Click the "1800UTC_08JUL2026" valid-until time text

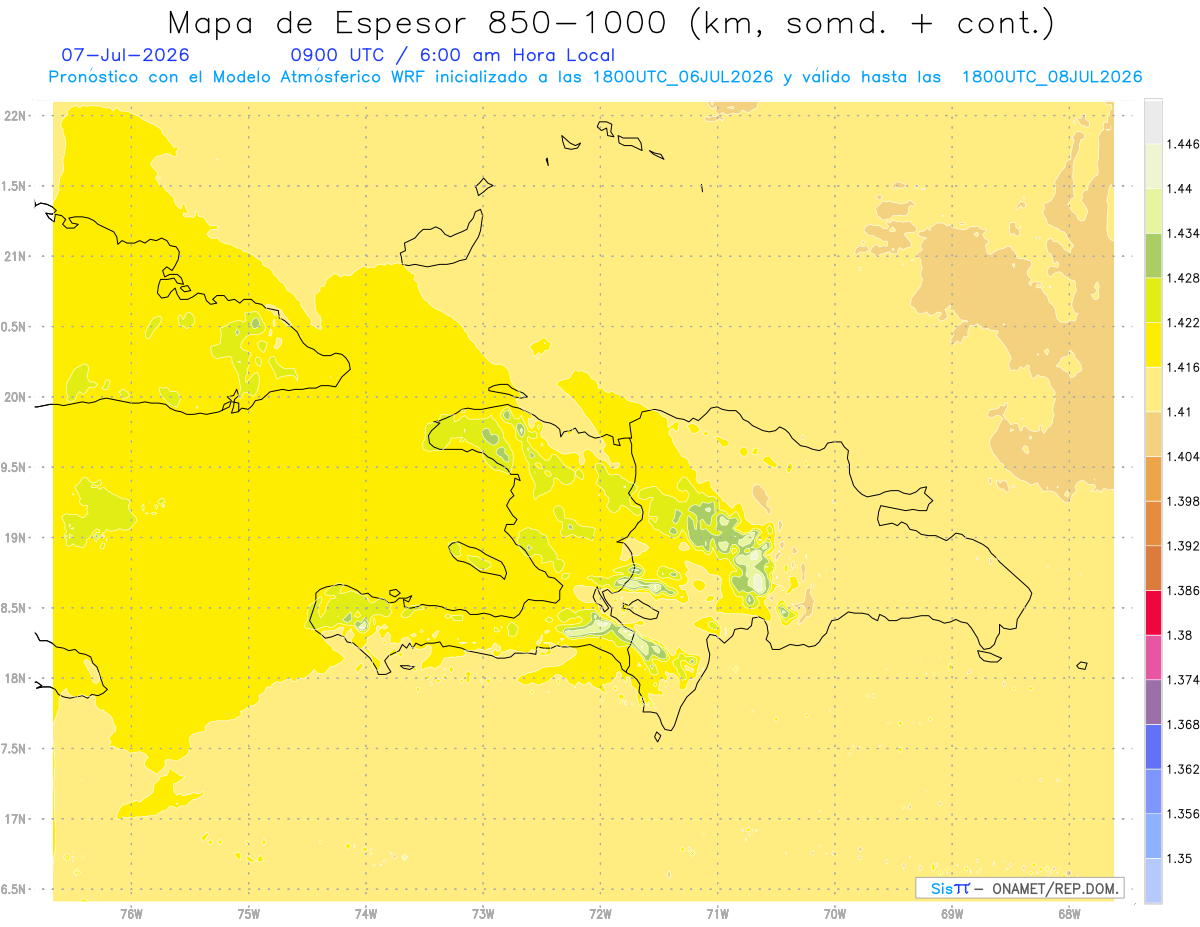[1052, 77]
